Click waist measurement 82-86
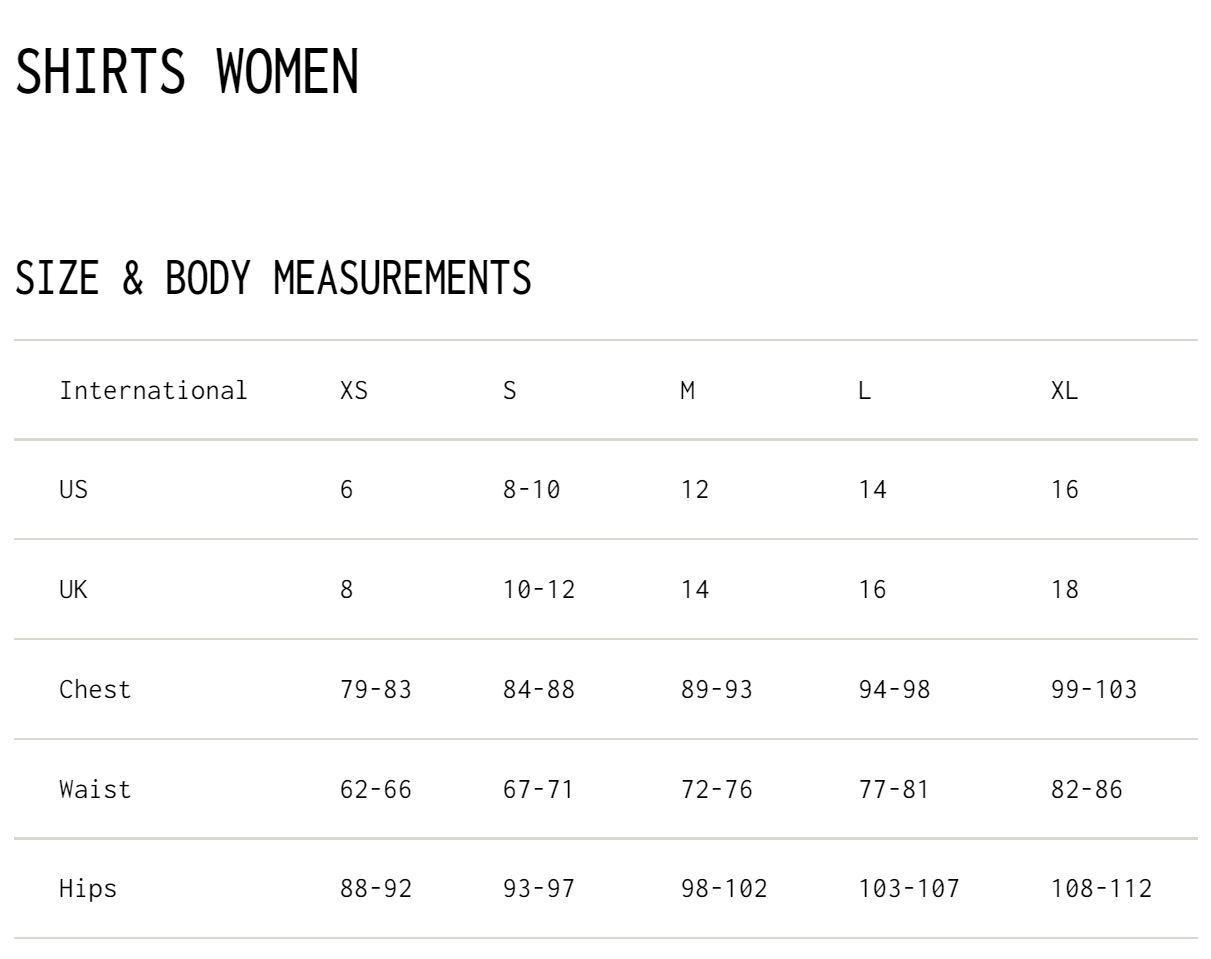Viewport: 1211px width, 959px height. pyautogui.click(x=1087, y=790)
